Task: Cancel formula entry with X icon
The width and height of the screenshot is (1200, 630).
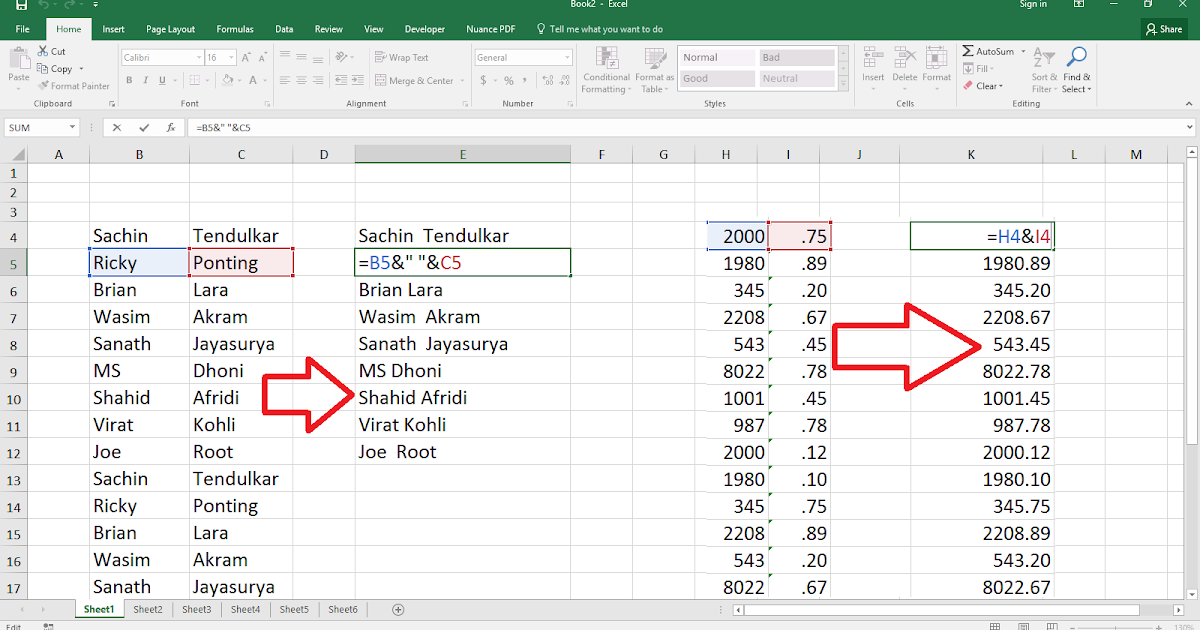Action: tap(118, 128)
